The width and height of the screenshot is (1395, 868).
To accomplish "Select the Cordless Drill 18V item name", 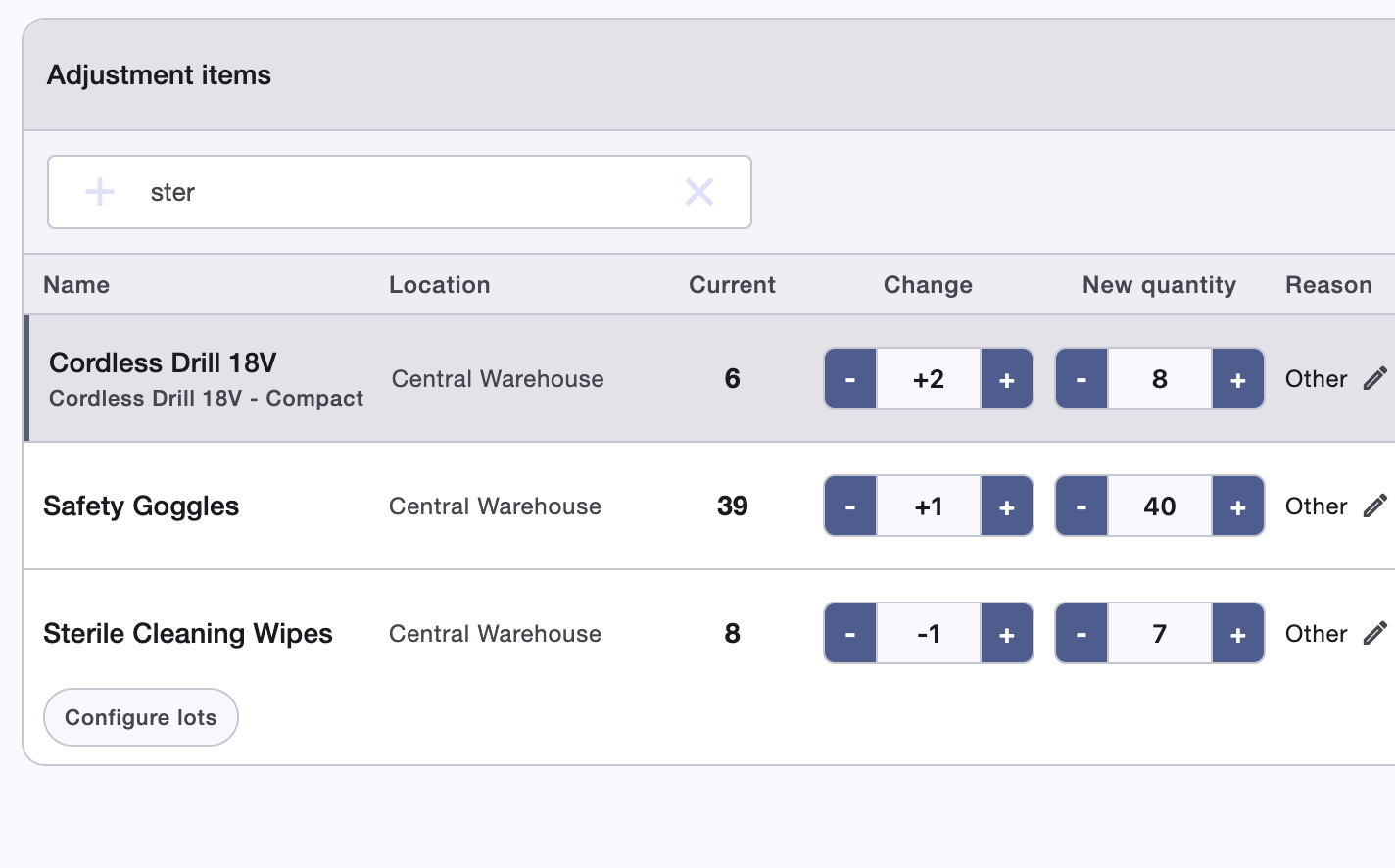I will [x=163, y=362].
